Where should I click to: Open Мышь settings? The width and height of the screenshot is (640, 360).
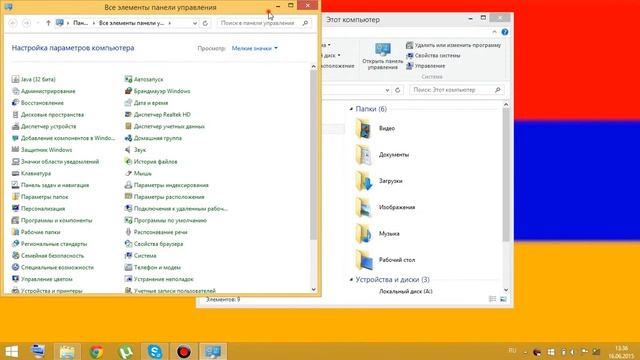click(138, 173)
